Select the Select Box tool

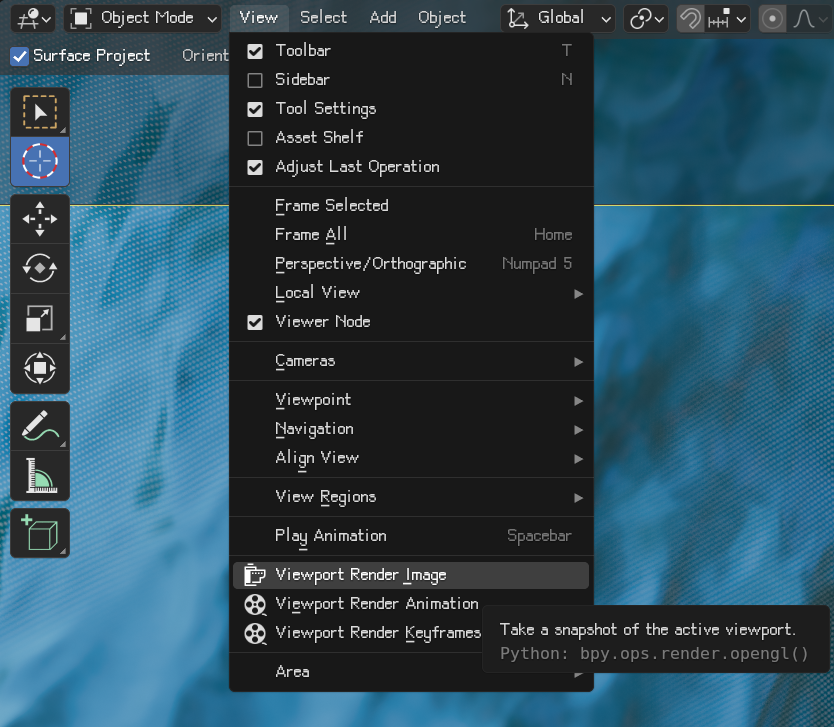tap(40, 112)
